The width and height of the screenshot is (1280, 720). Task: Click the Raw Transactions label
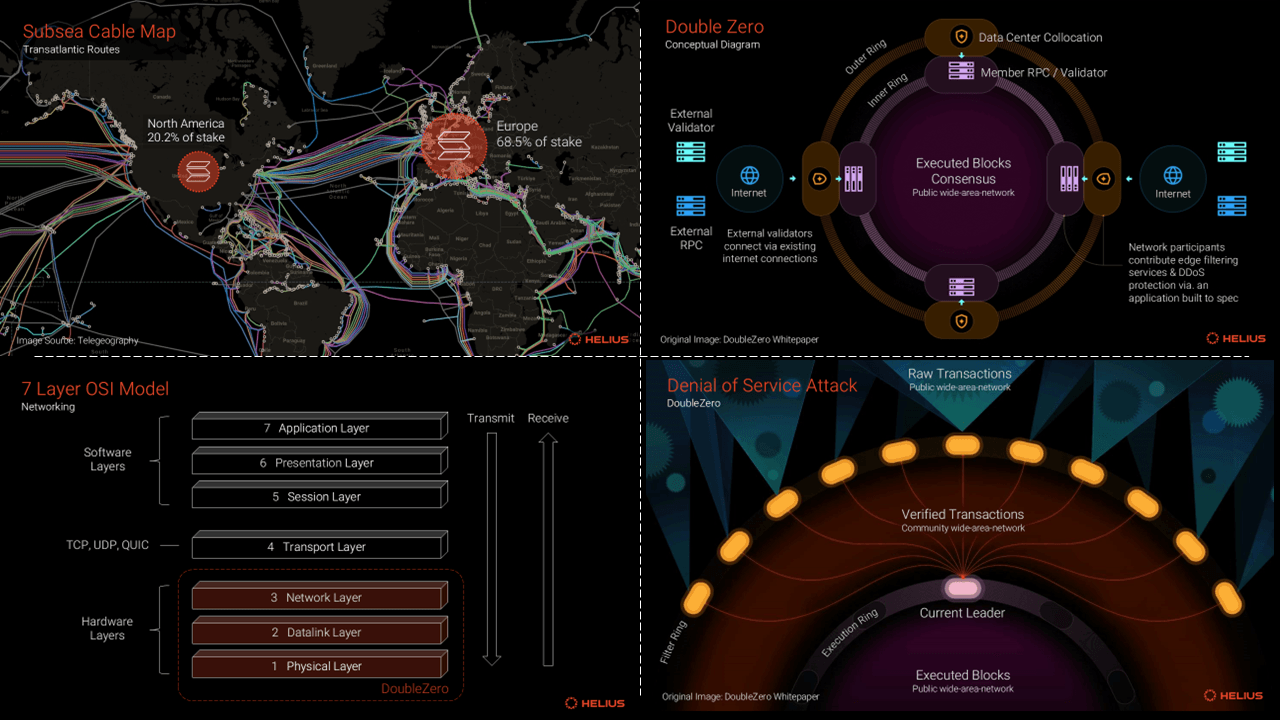click(960, 374)
